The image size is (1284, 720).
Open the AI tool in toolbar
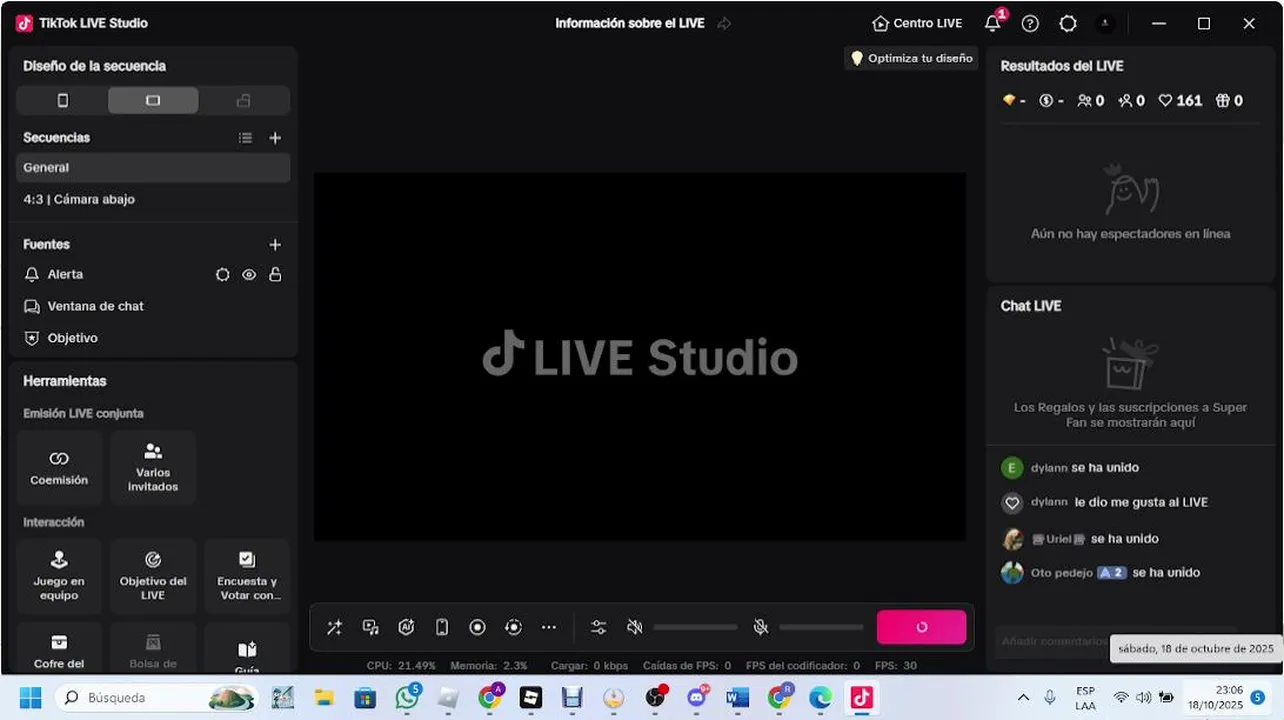tap(406, 627)
